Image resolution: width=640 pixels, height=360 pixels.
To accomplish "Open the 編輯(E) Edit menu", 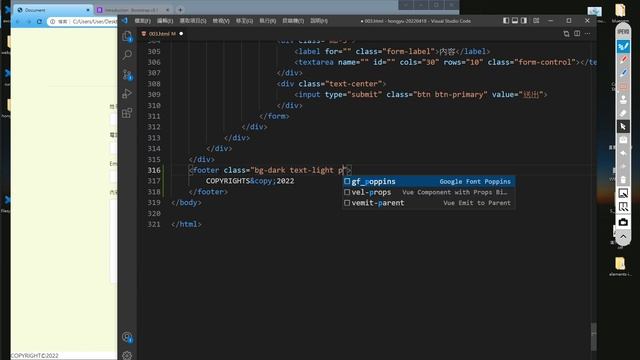I will [165, 21].
